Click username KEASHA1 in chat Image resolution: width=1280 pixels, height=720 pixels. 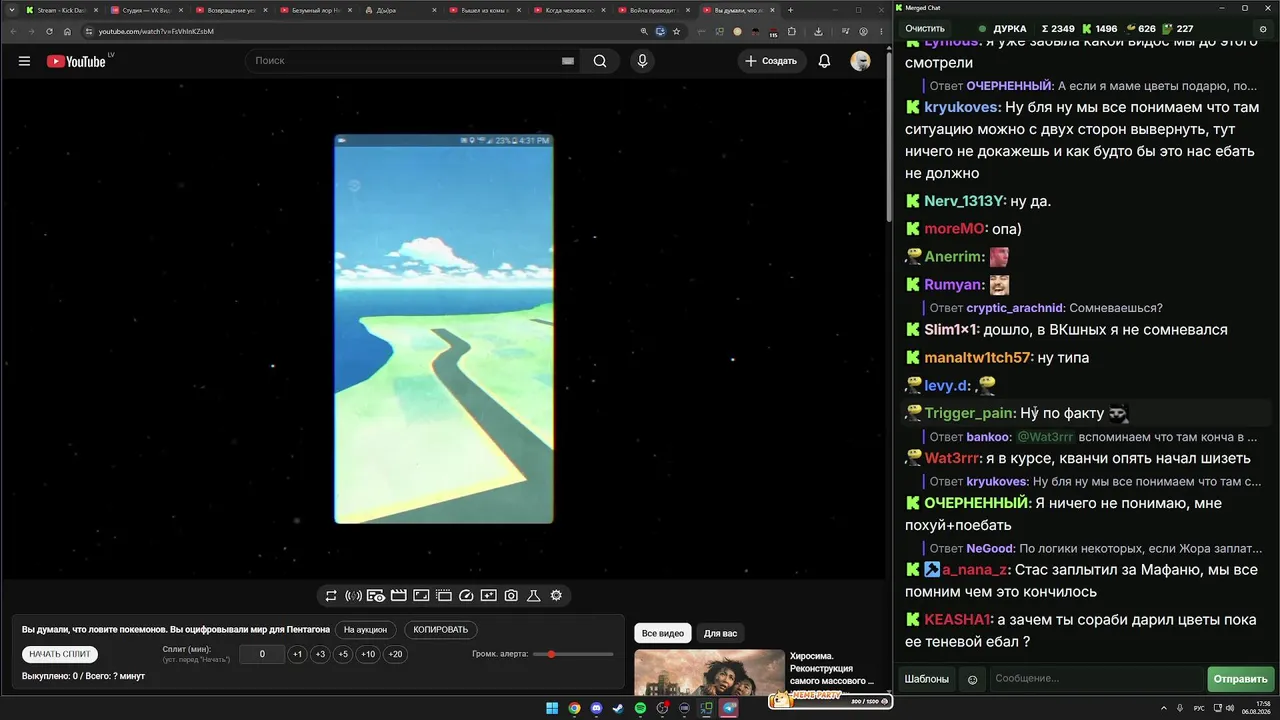957,619
